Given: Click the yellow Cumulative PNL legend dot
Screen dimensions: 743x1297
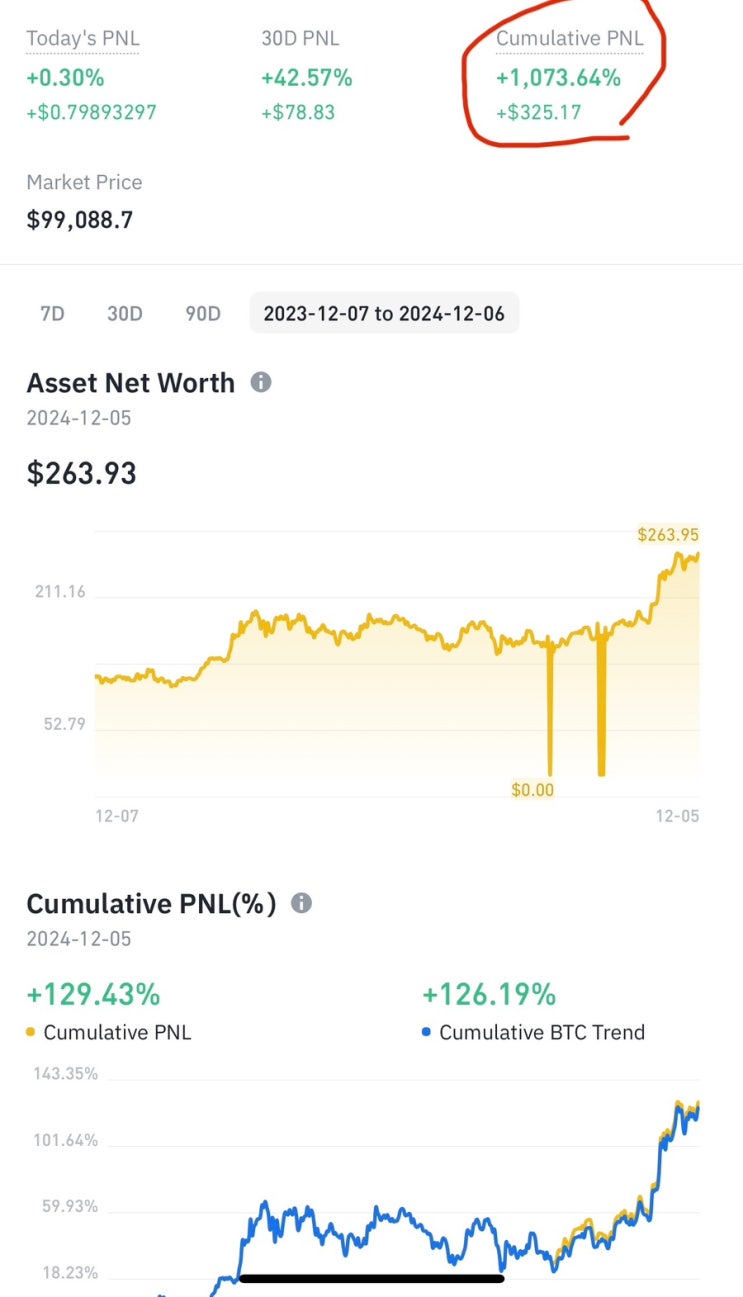Looking at the screenshot, I should (x=31, y=1032).
